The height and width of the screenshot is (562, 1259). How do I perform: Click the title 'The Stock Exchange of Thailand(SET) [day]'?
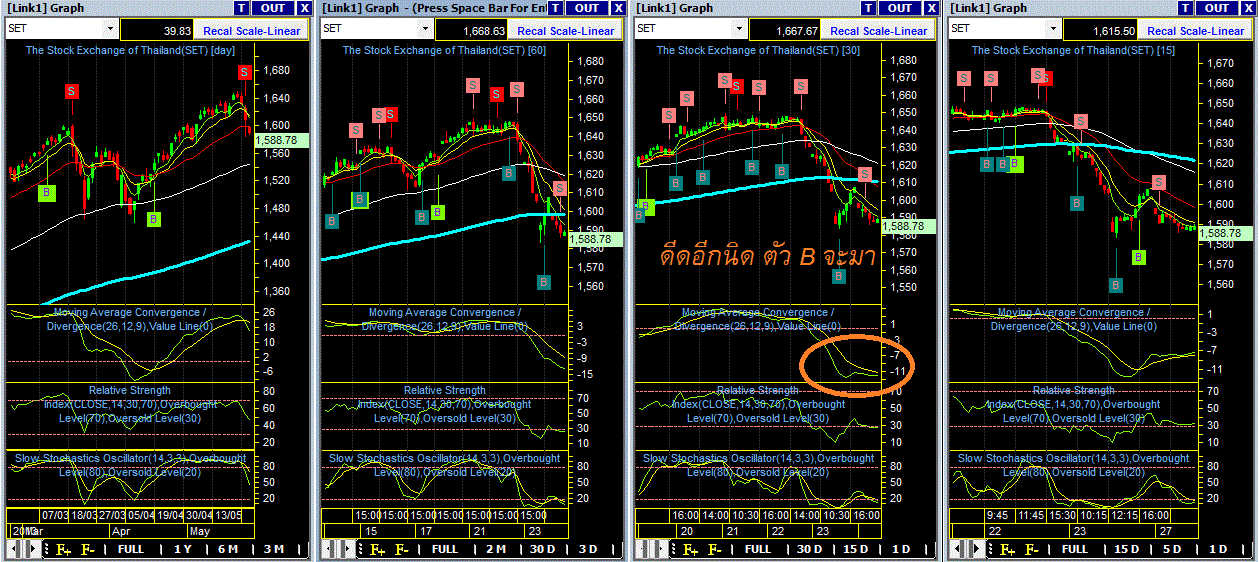(x=129, y=50)
